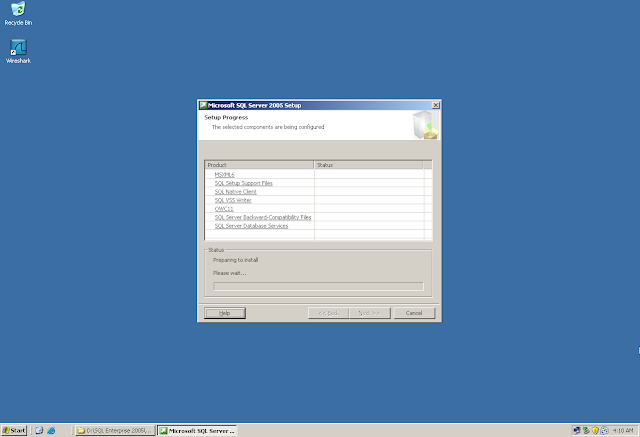The height and width of the screenshot is (437, 640).
Task: Click the first system tray network icon
Action: (x=576, y=430)
